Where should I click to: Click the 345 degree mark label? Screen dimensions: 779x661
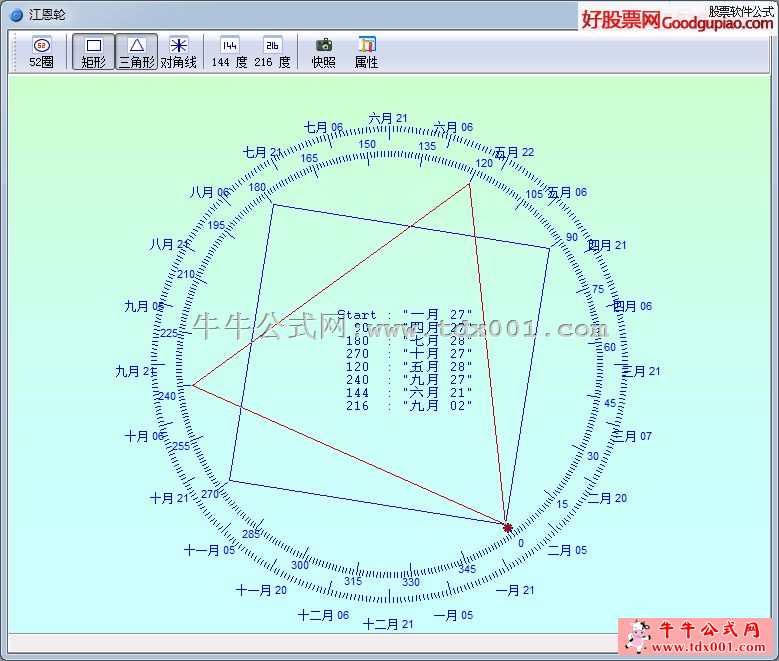coord(467,569)
